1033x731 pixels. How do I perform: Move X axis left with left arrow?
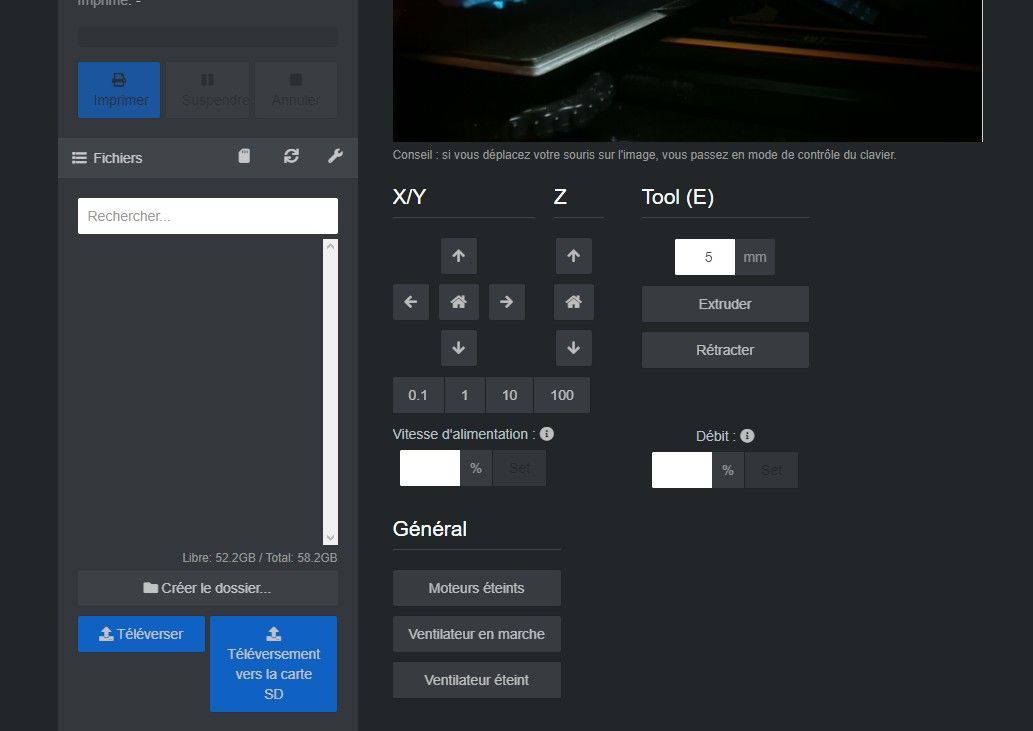[410, 302]
